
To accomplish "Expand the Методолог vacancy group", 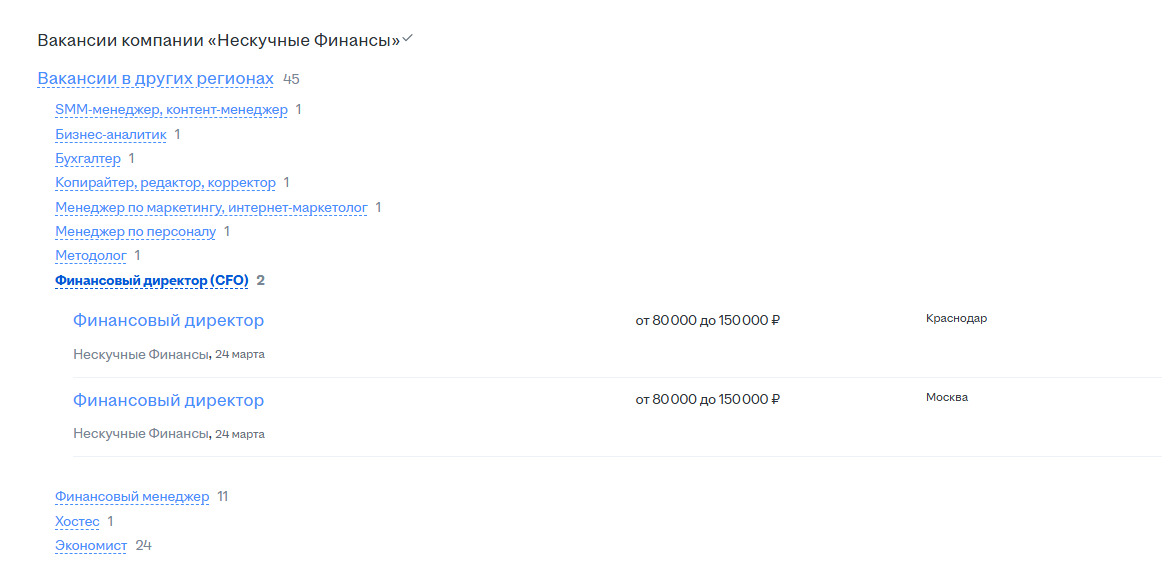I will [x=91, y=256].
